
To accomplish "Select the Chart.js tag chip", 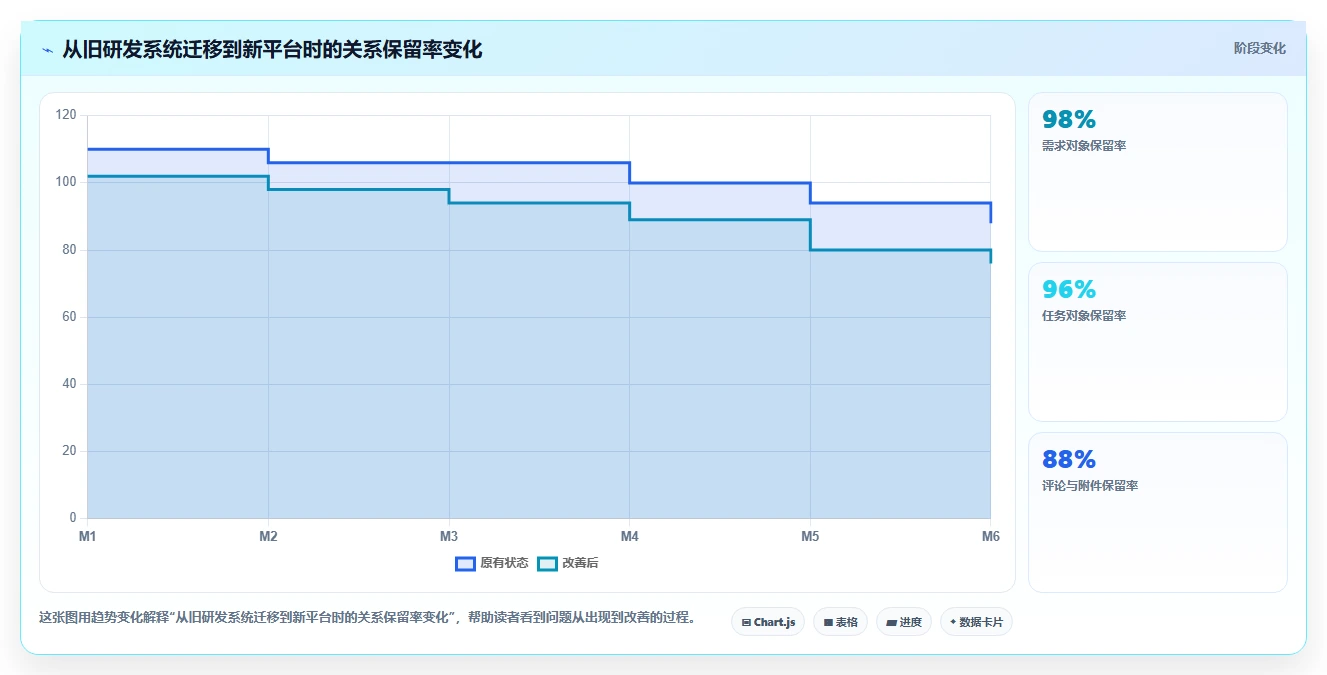I will 768,622.
